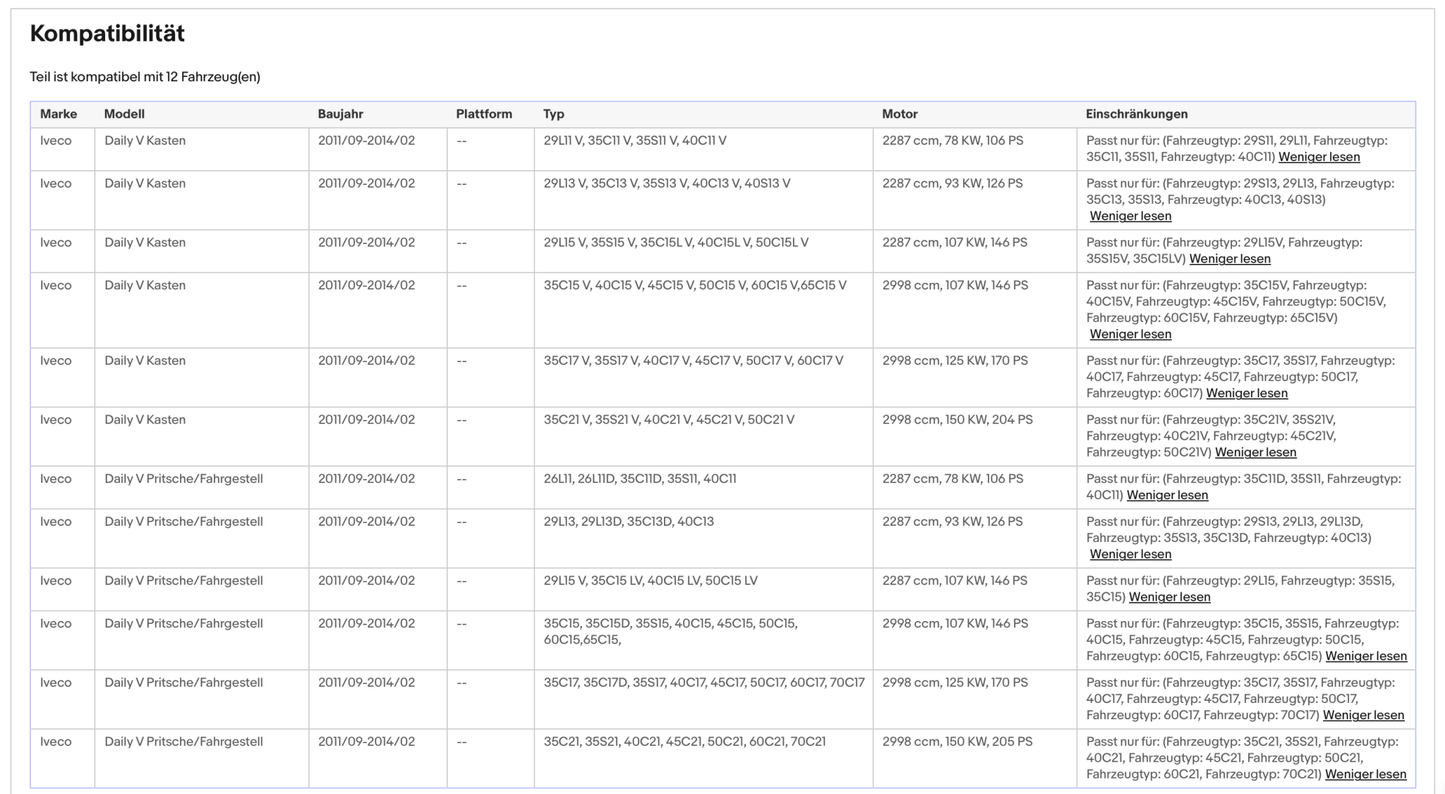1445x794 pixels.
Task: Click the "Modell" column header
Action: click(124, 114)
